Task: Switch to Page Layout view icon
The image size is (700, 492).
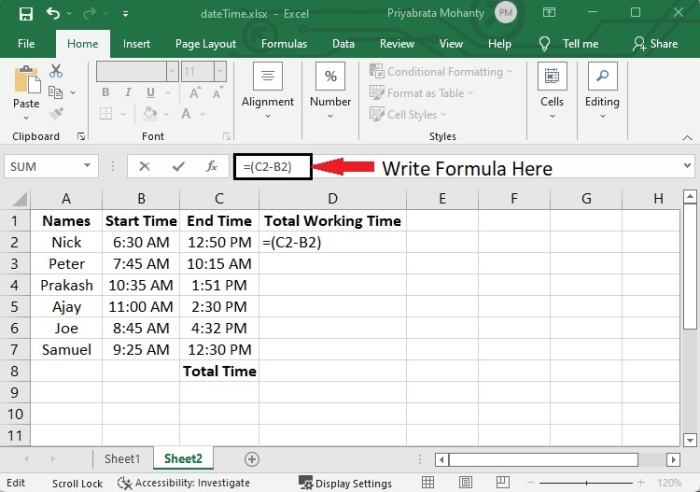Action: point(465,483)
